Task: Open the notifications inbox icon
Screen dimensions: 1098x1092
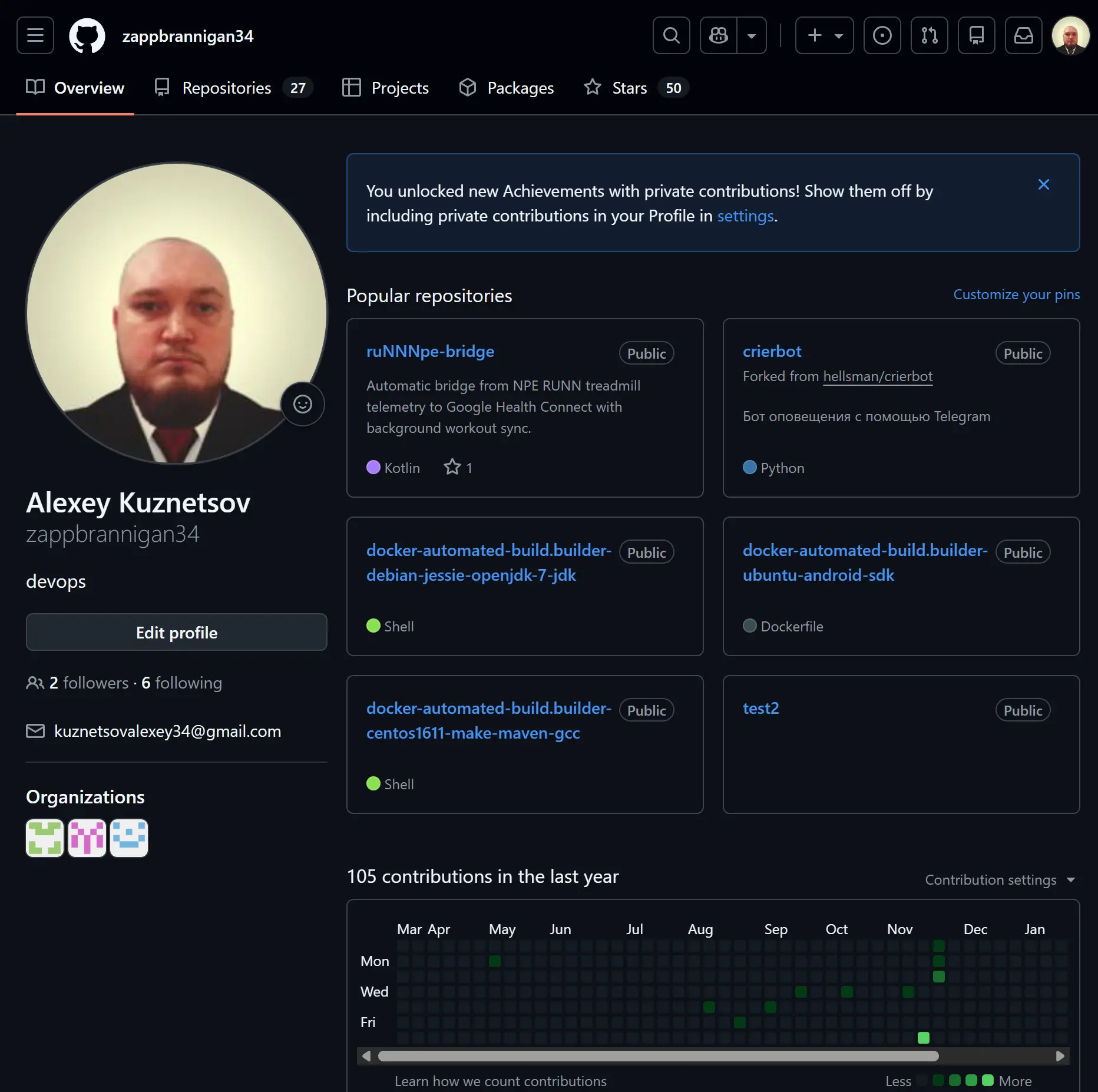Action: [x=1023, y=35]
